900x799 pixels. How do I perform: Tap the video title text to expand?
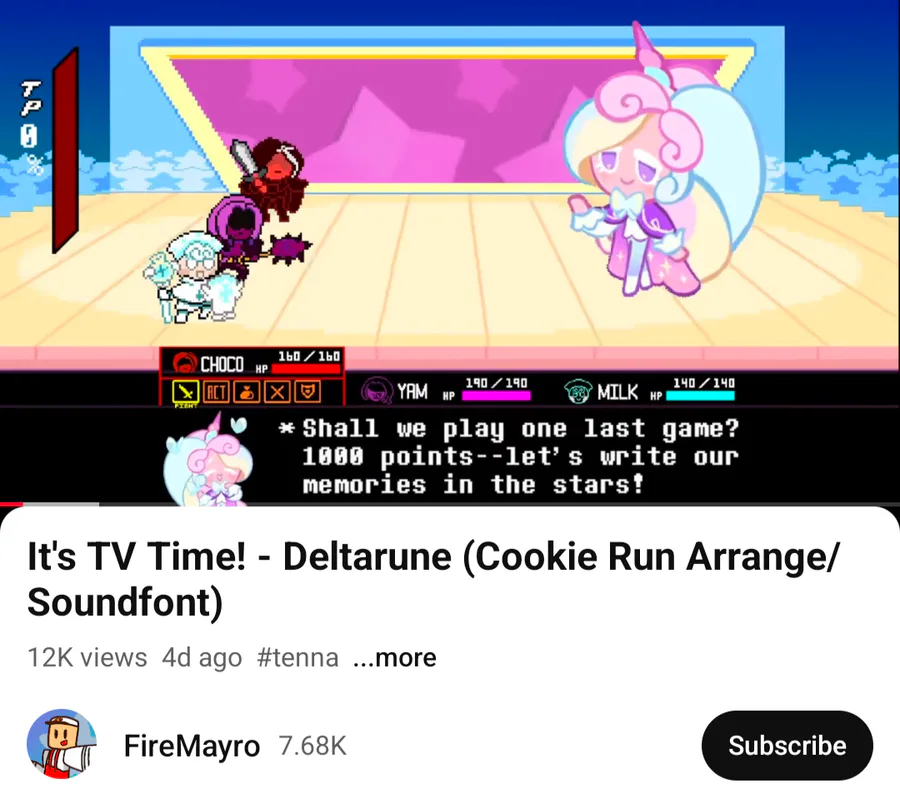(433, 579)
